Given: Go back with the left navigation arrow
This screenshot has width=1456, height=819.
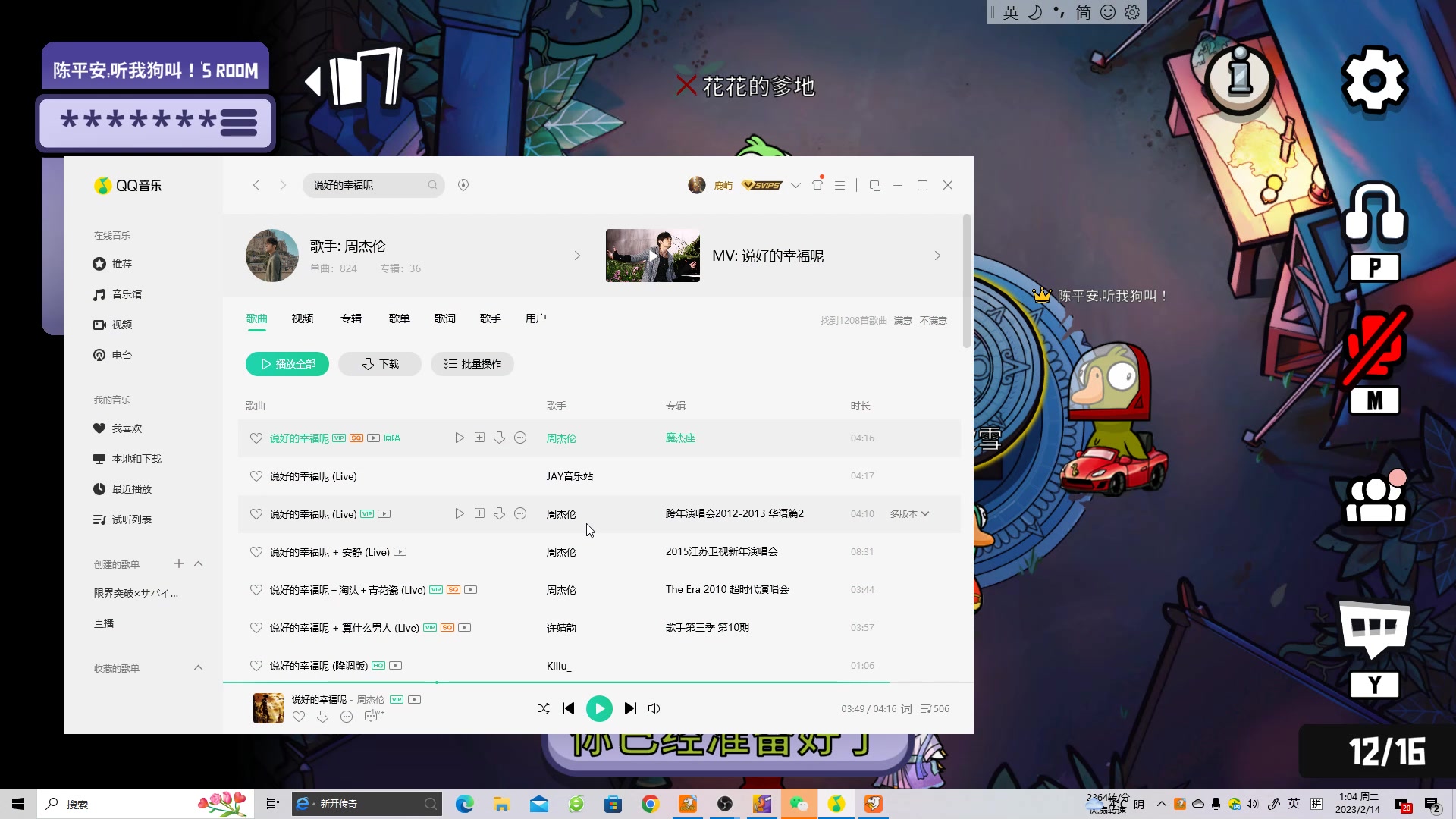Looking at the screenshot, I should (256, 185).
